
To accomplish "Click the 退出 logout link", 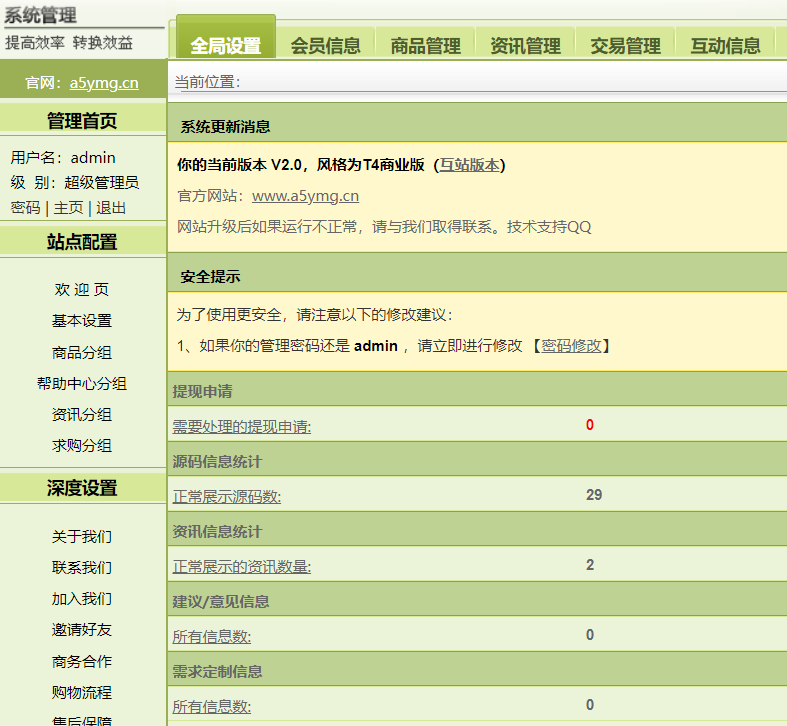I will tap(111, 207).
